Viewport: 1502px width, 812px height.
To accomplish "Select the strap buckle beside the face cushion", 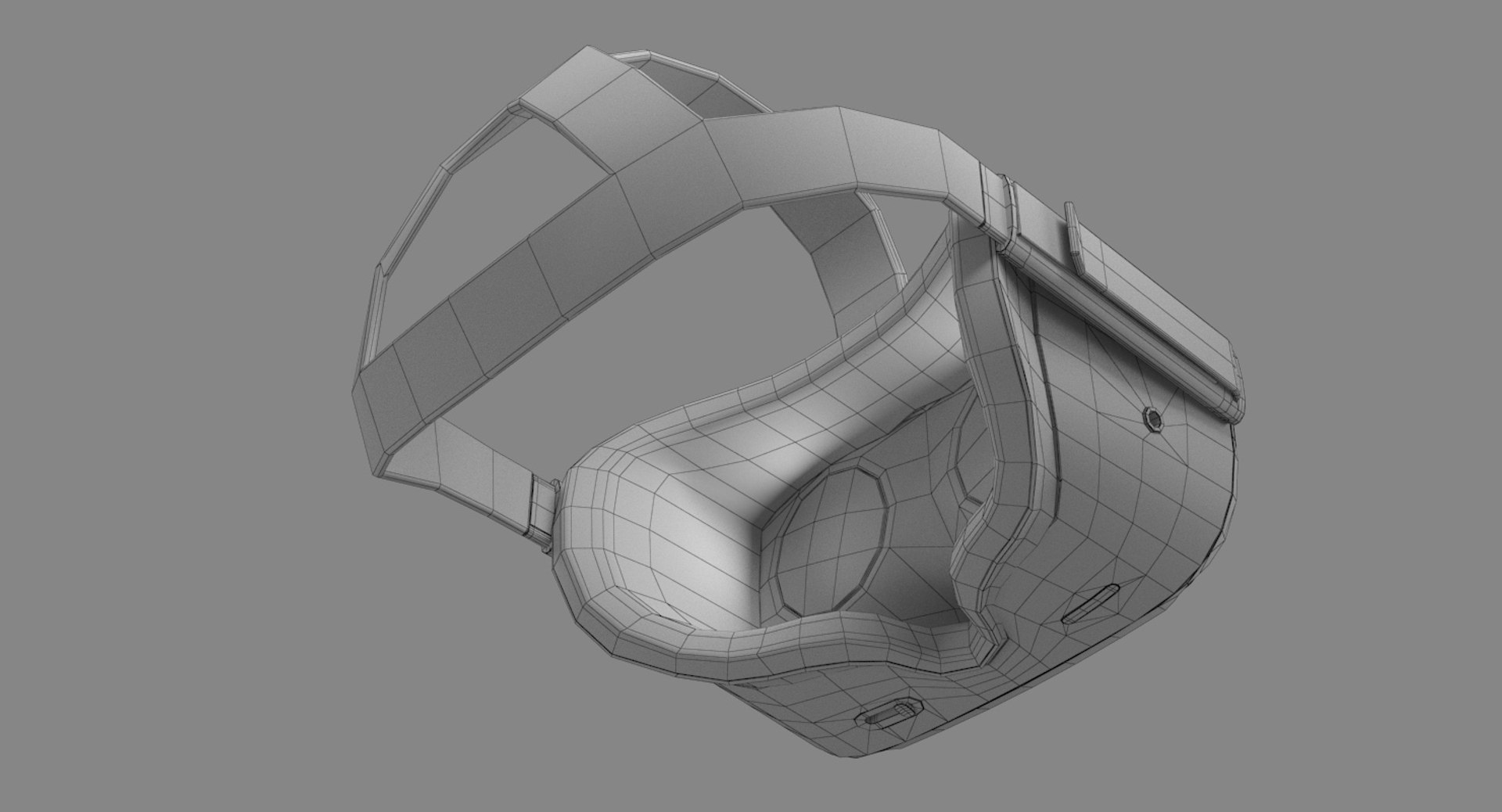I will click(x=540, y=508).
